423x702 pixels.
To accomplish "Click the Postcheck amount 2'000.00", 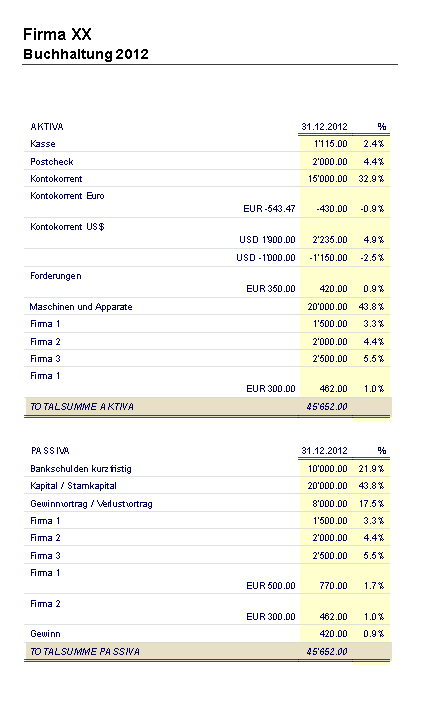I will pyautogui.click(x=330, y=162).
